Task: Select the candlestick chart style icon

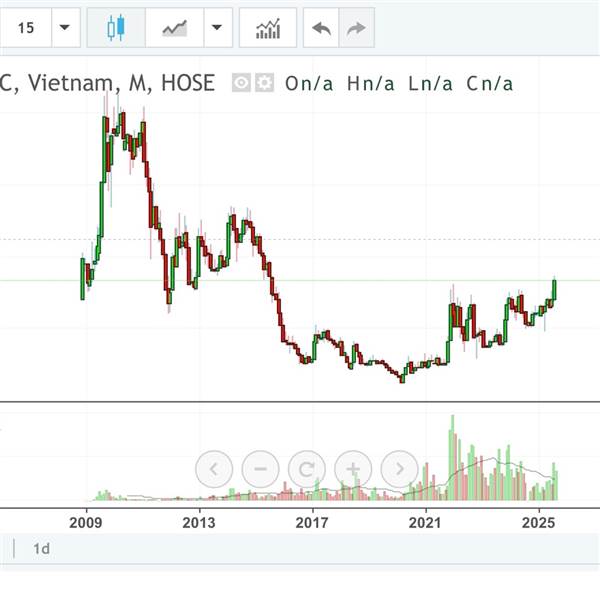Action: [x=116, y=28]
